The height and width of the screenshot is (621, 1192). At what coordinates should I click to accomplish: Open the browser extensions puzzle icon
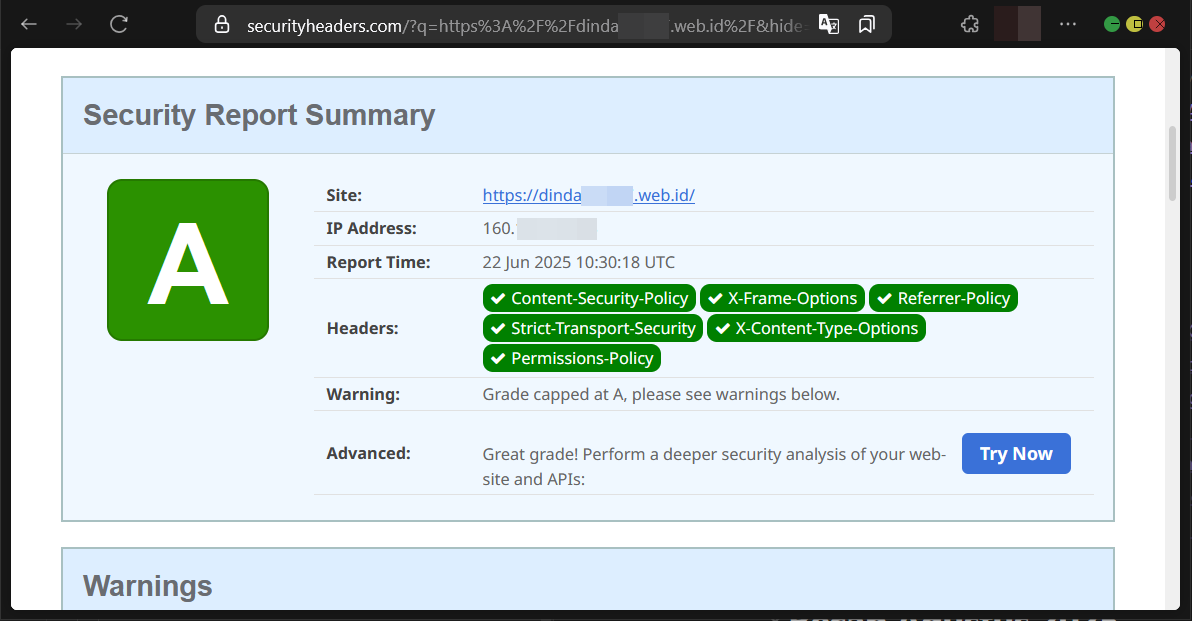point(970,24)
